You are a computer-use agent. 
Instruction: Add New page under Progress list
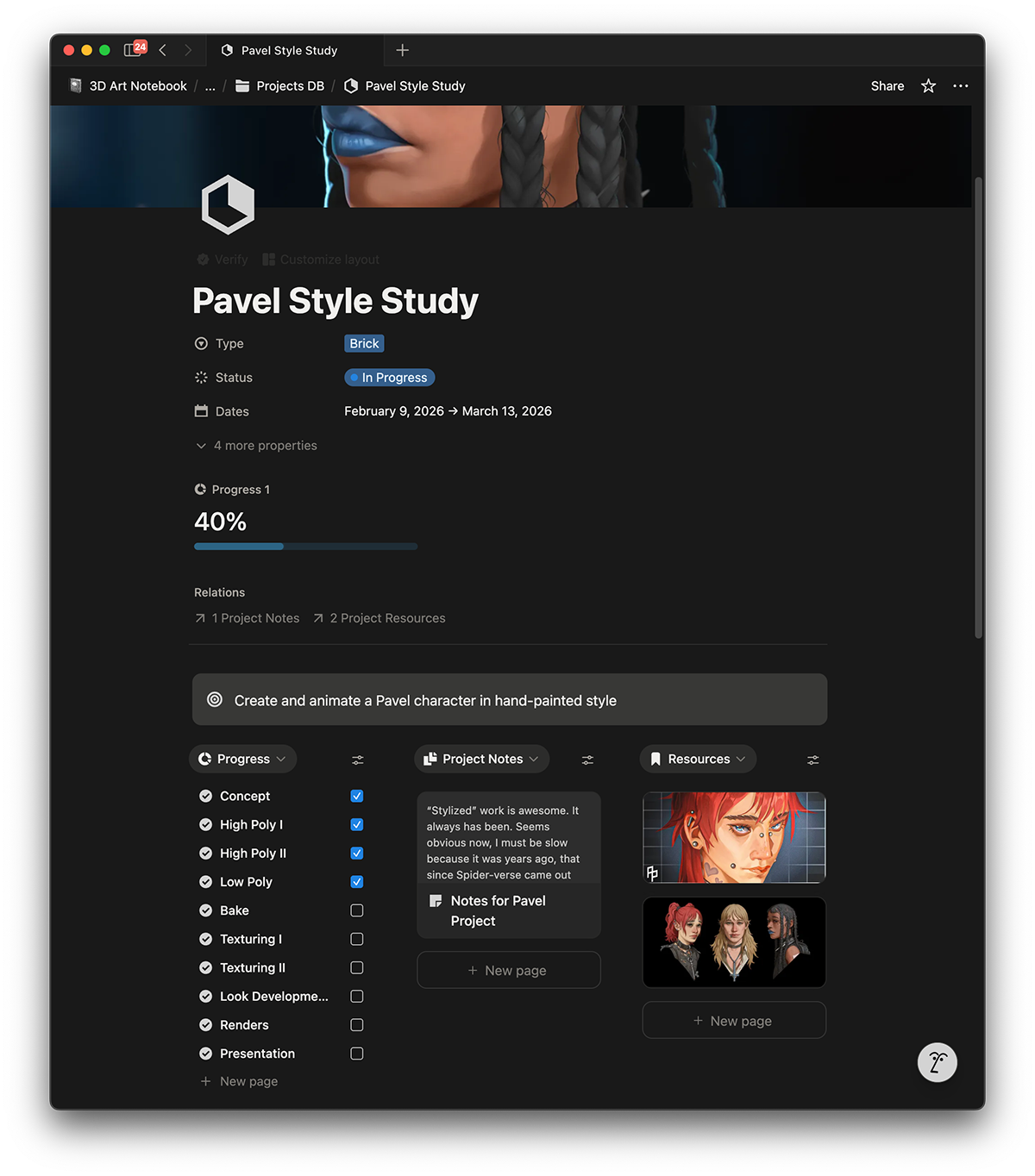[x=240, y=1081]
